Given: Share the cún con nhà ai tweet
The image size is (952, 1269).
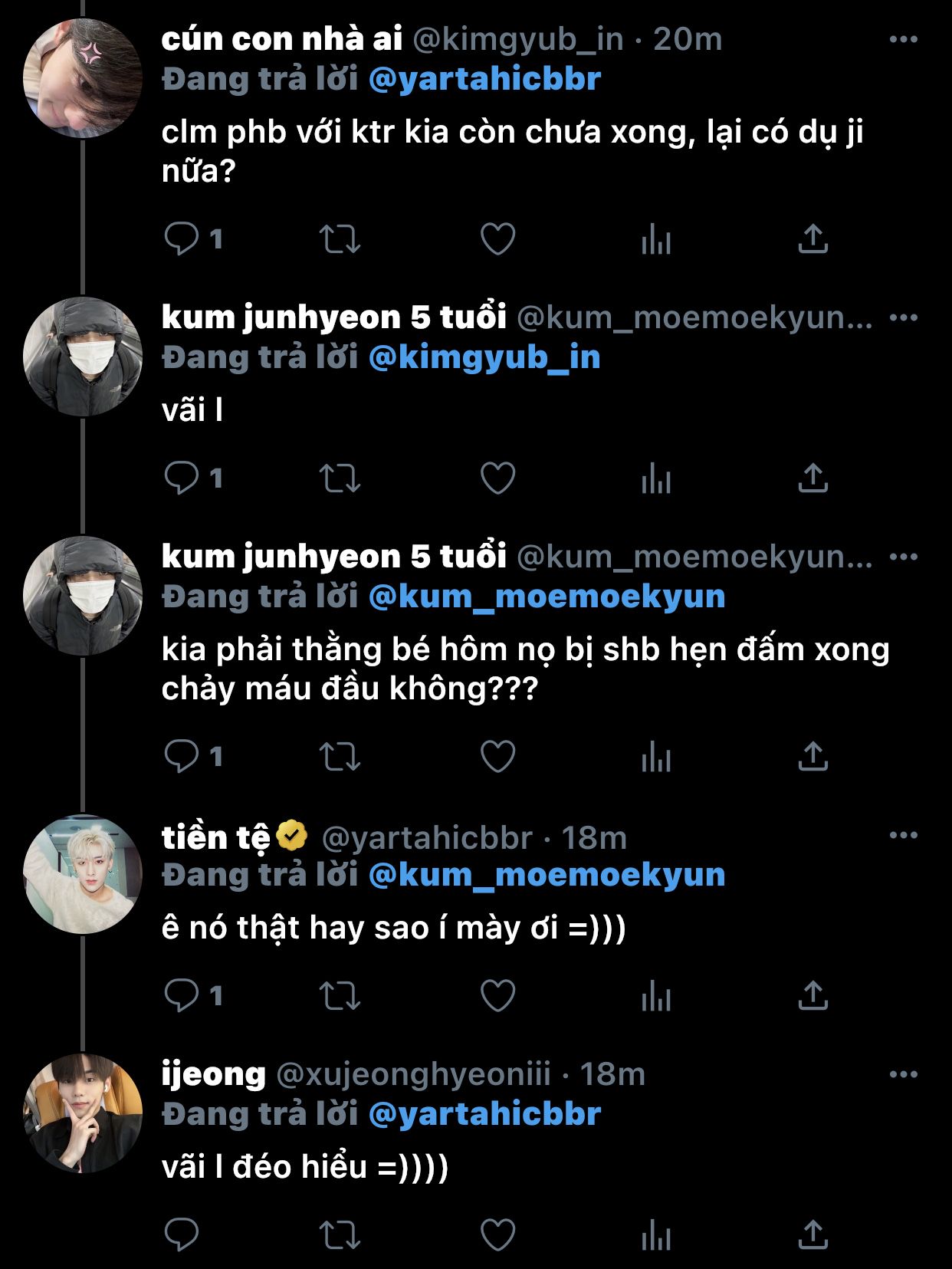Looking at the screenshot, I should click(812, 239).
